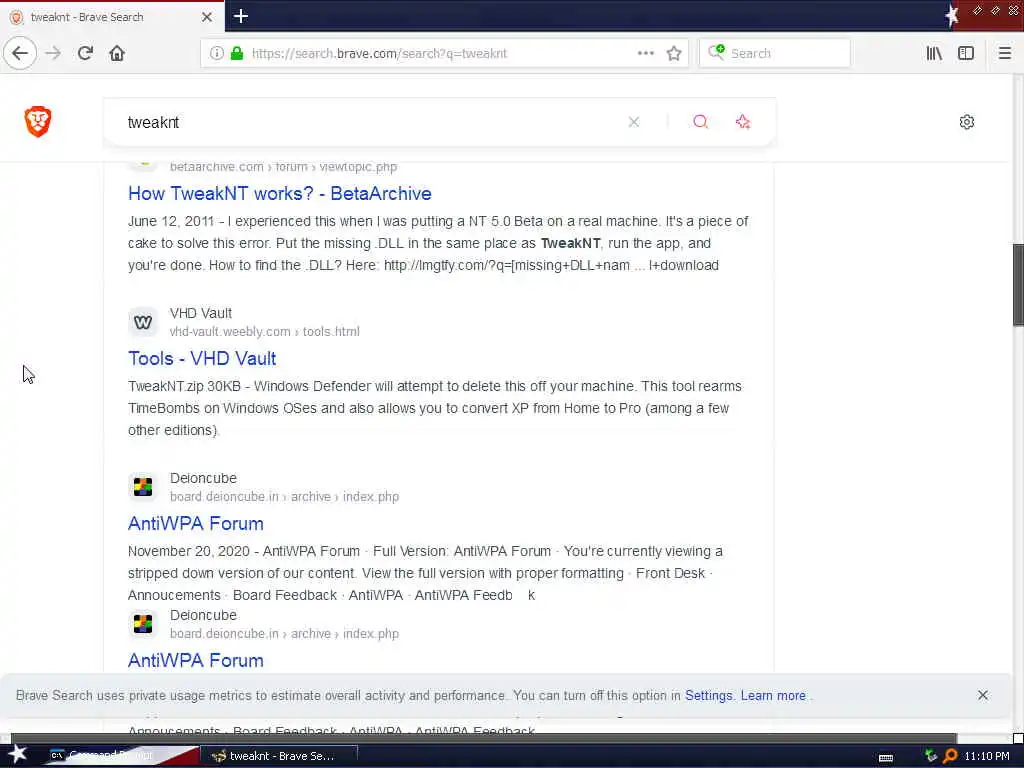Screen dimensions: 1024x768
Task: Click the keyboard tray icon
Action: (886, 757)
